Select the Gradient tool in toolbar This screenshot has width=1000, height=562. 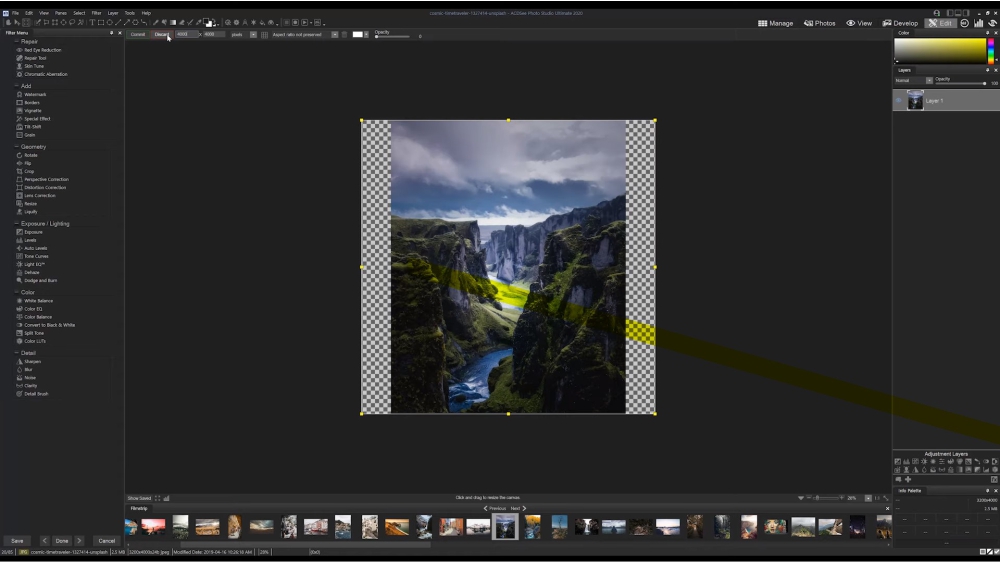pos(173,22)
